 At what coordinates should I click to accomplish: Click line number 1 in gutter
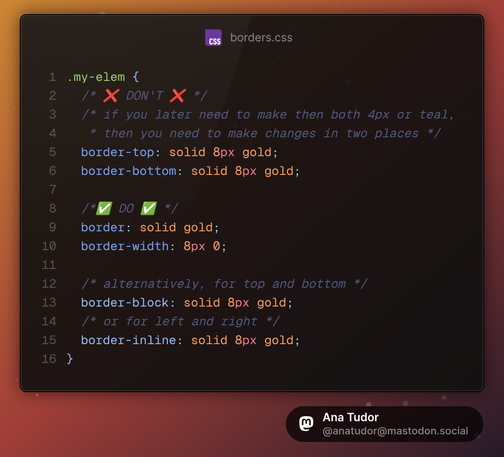pyautogui.click(x=52, y=77)
